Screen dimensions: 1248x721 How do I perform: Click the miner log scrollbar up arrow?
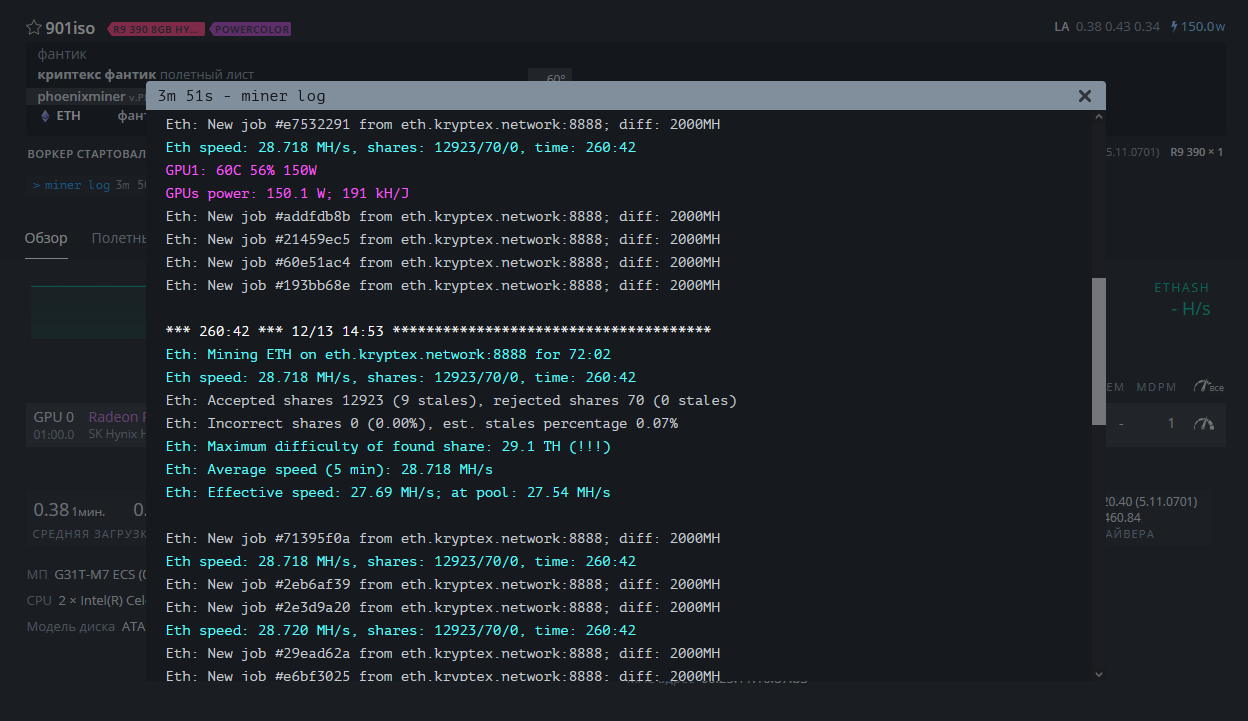(1099, 117)
